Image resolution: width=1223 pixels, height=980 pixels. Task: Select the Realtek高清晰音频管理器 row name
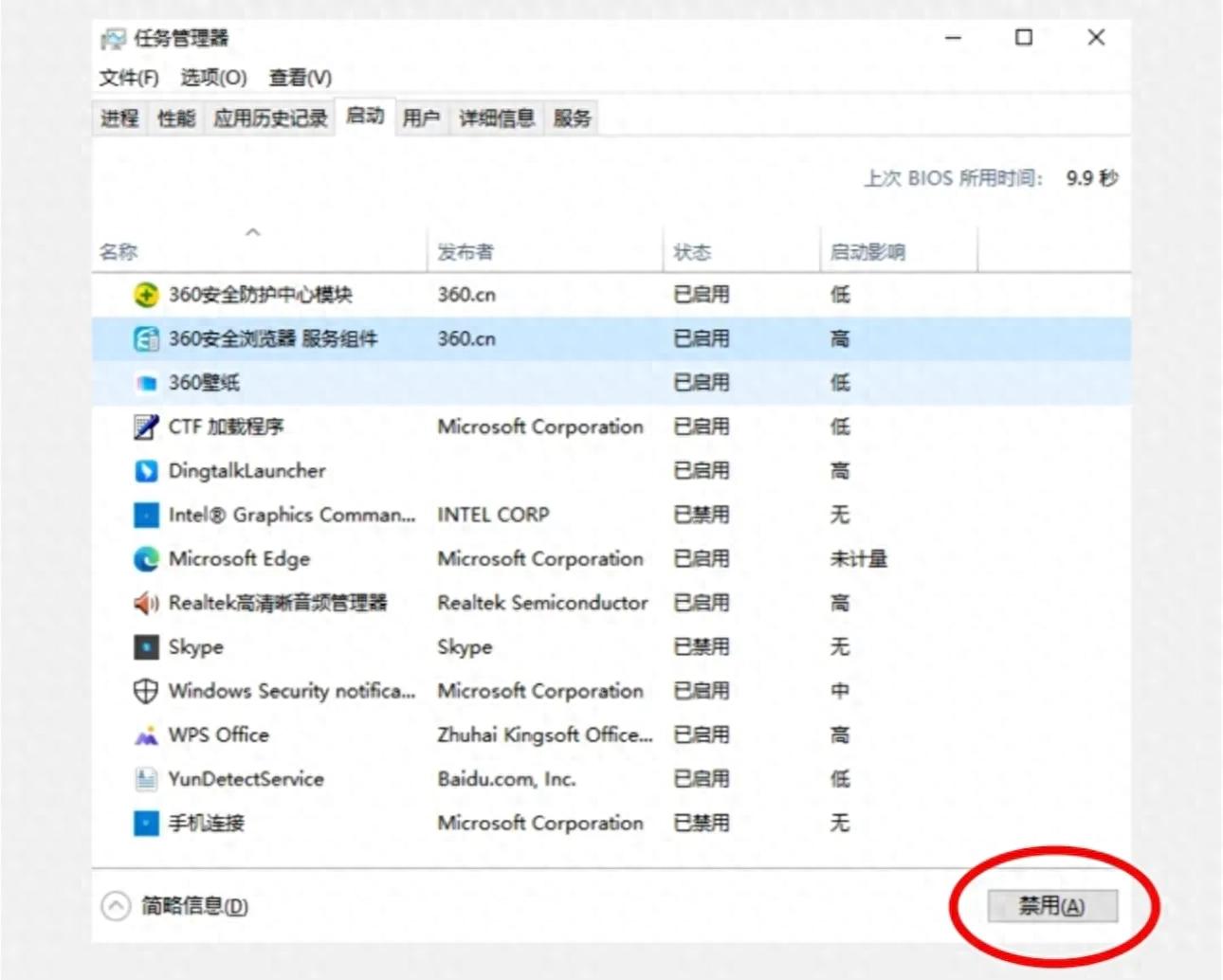(278, 603)
